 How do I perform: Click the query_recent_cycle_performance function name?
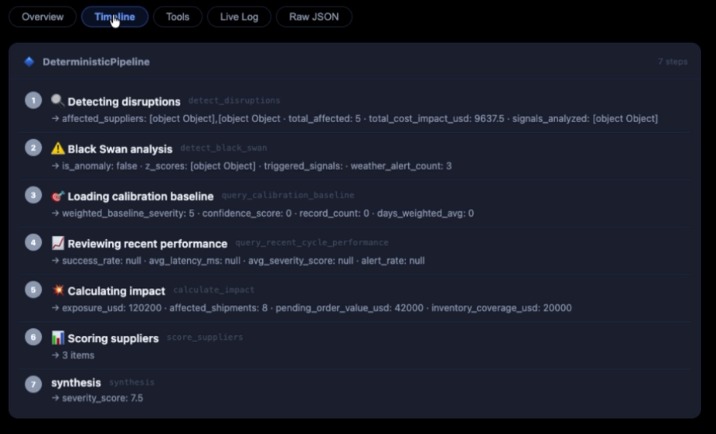tap(312, 243)
